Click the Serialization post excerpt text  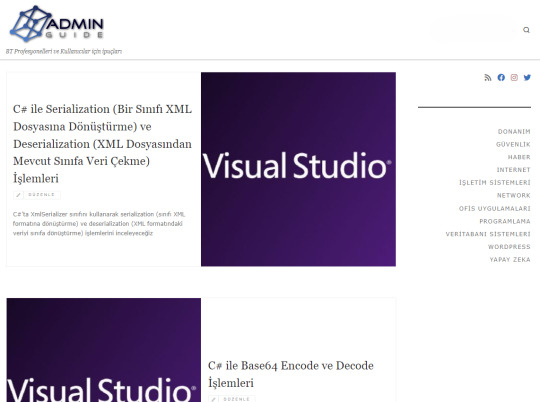point(99,224)
